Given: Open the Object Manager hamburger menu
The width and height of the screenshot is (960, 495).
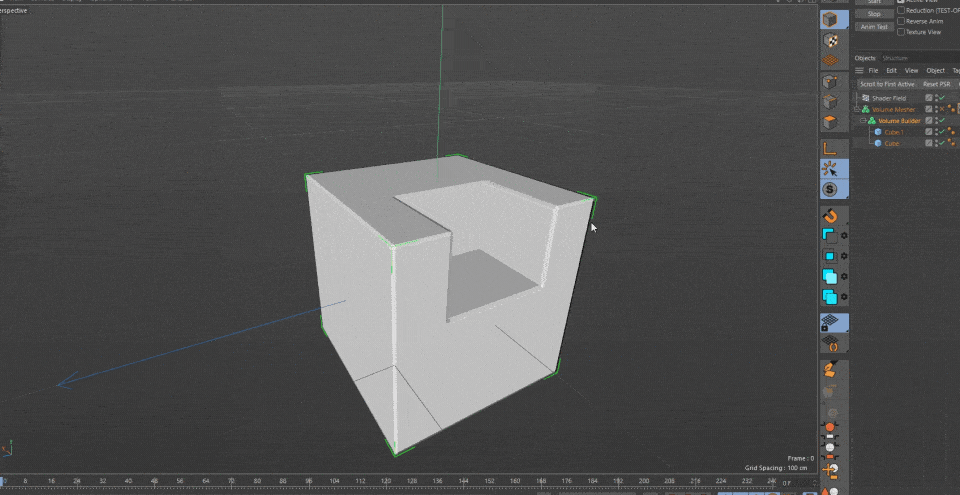Looking at the screenshot, I should 859,71.
